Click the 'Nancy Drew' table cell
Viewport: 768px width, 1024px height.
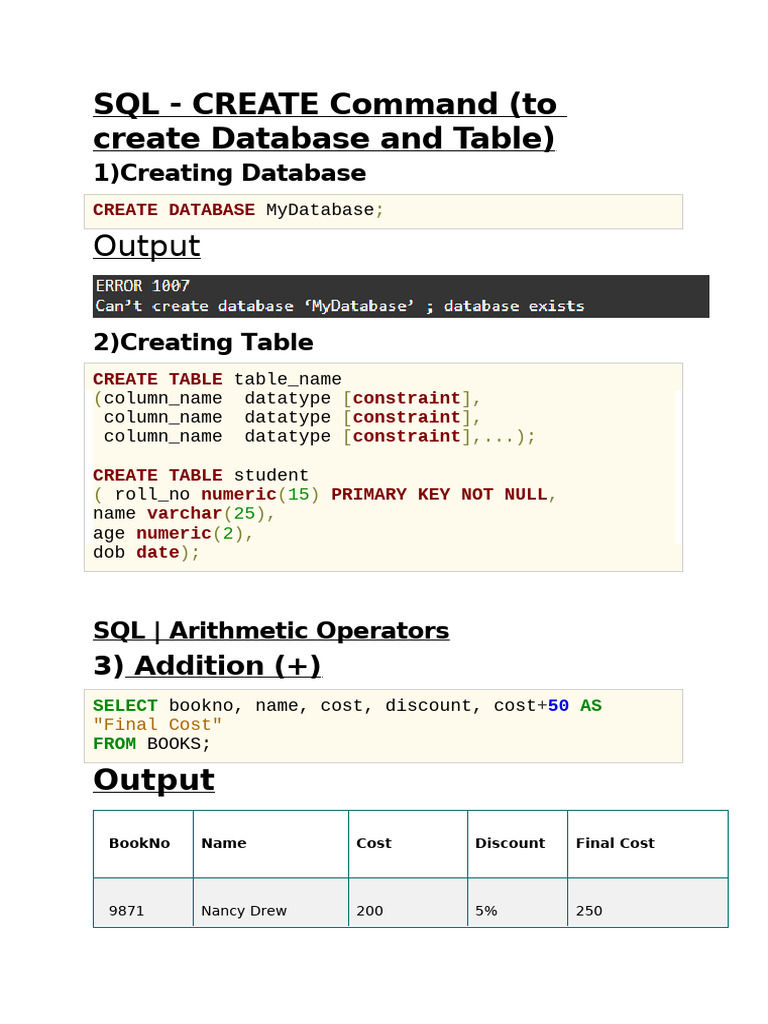click(x=244, y=911)
